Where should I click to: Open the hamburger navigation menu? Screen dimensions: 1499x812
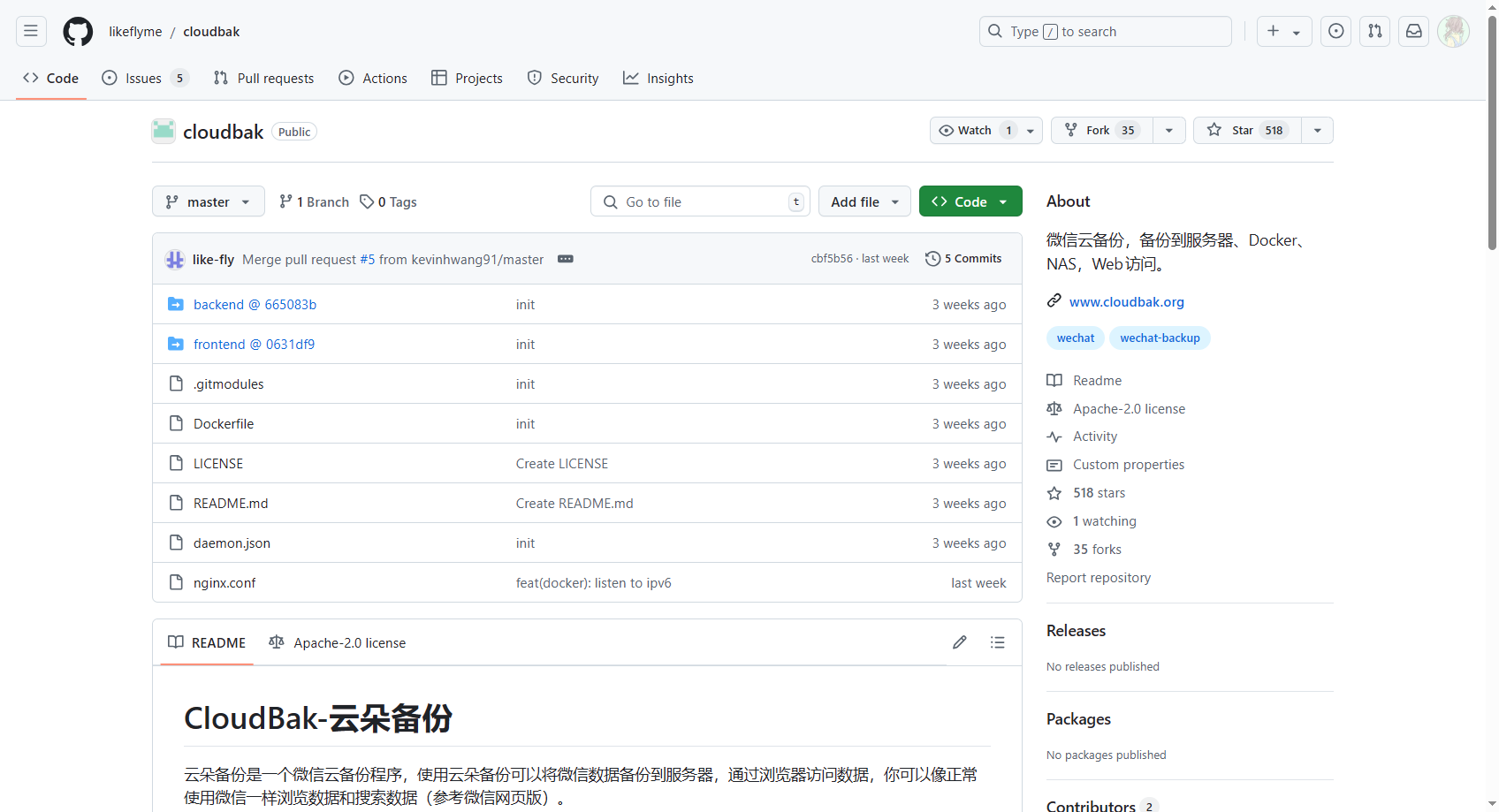(31, 31)
